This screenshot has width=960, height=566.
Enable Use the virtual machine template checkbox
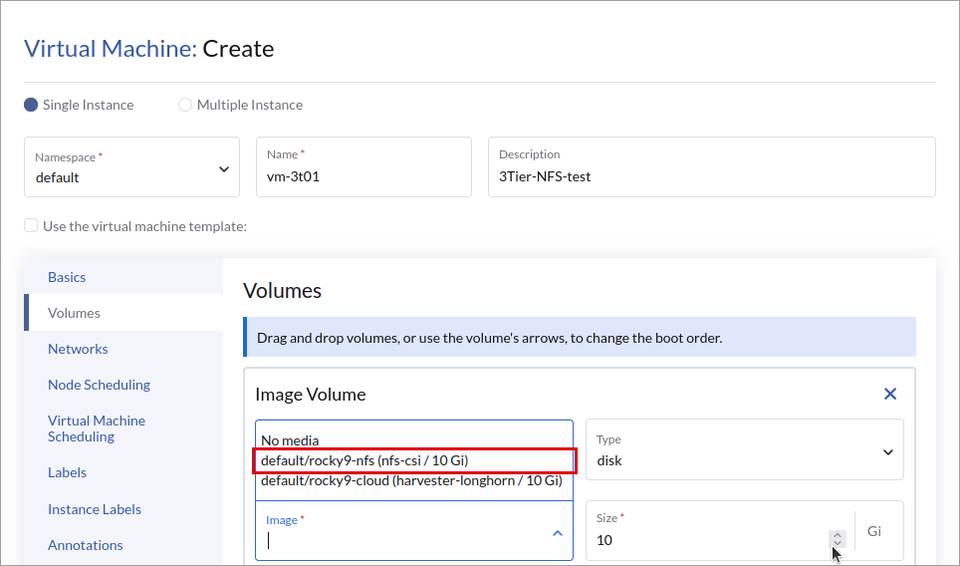pyautogui.click(x=31, y=225)
